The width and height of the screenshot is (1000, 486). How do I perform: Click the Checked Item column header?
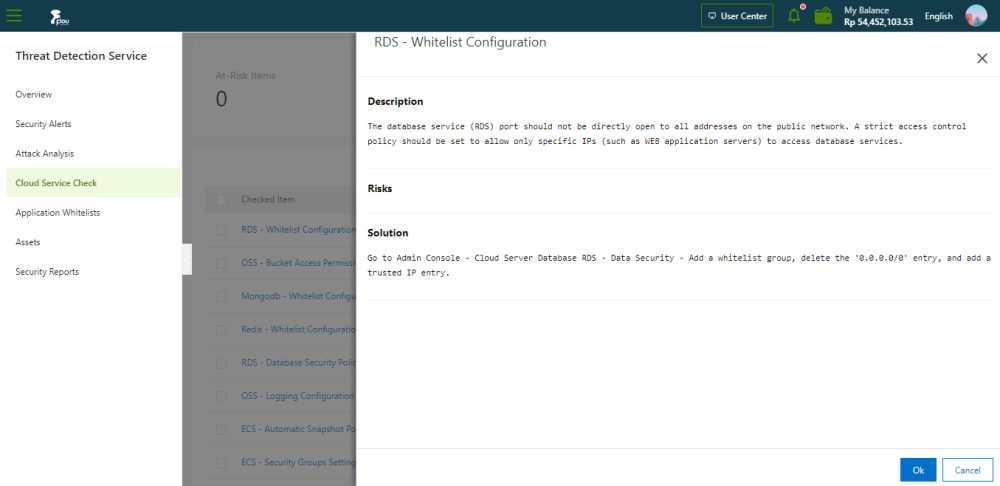click(x=268, y=199)
